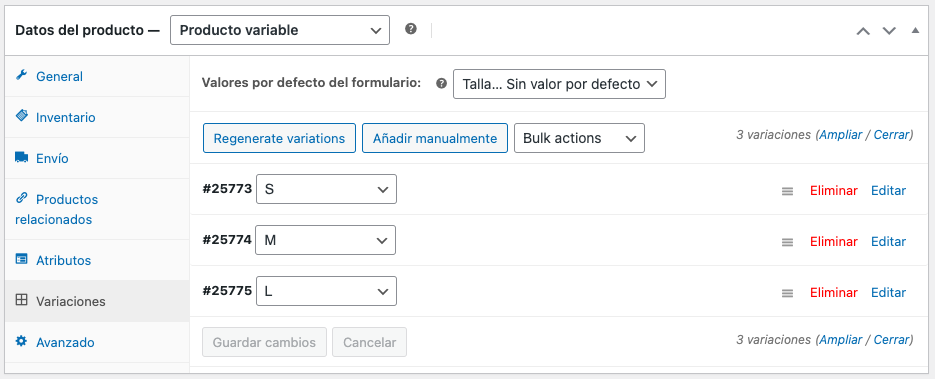
Task: Click the Envío truck icon
Action: (x=21, y=157)
